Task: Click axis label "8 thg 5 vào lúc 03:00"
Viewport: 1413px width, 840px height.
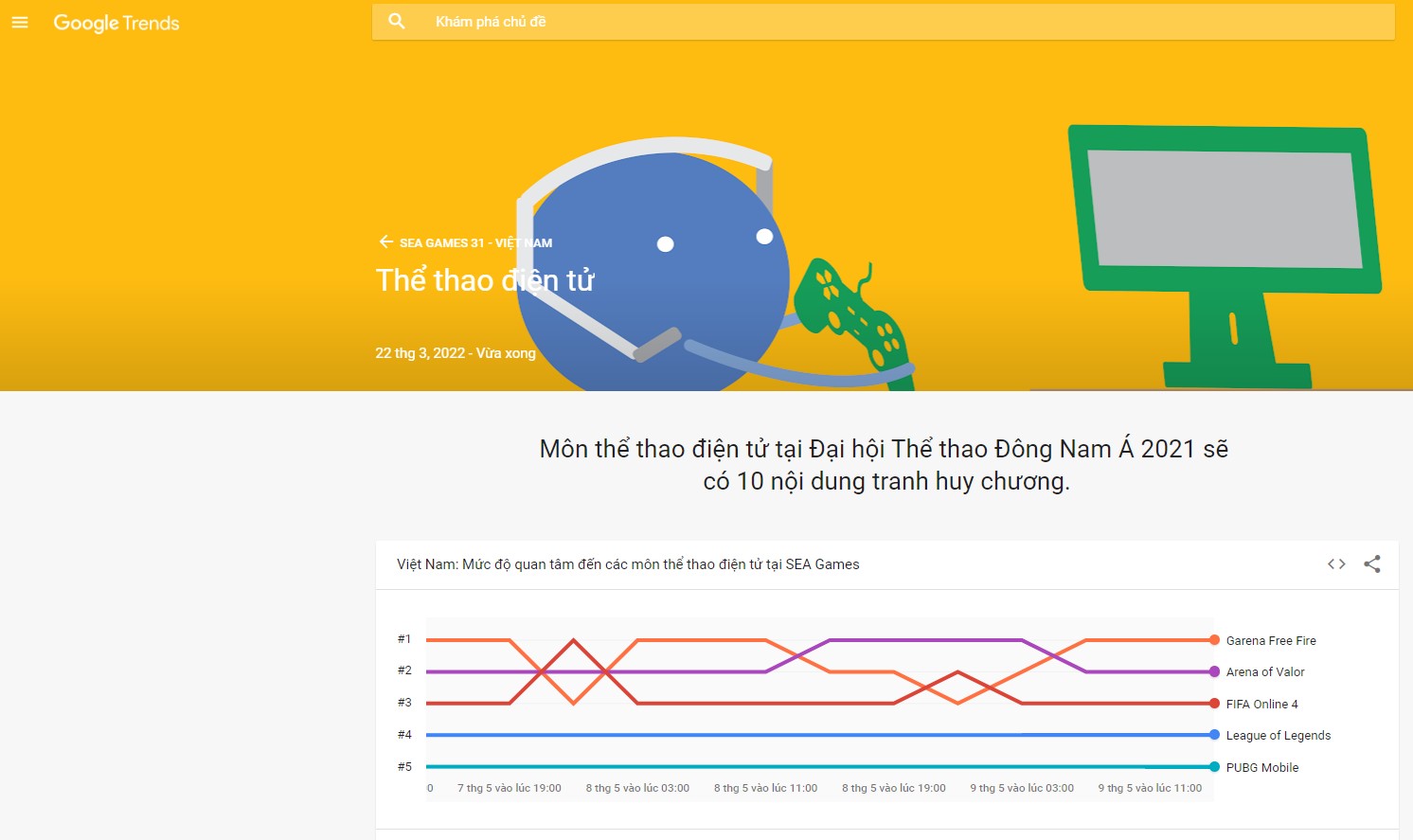Action: (637, 788)
